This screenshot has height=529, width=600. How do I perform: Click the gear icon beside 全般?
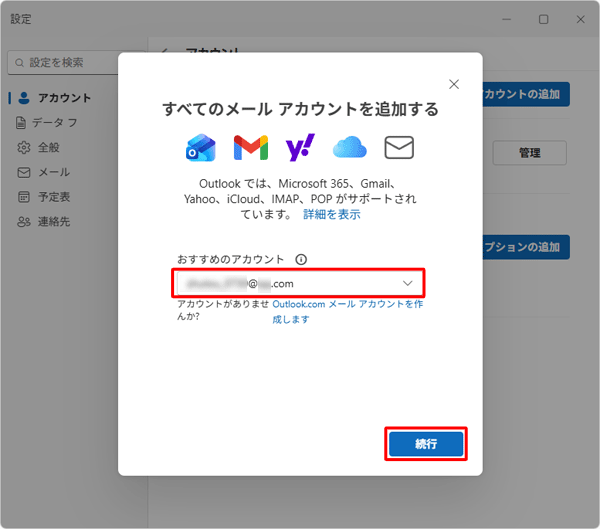(x=24, y=147)
